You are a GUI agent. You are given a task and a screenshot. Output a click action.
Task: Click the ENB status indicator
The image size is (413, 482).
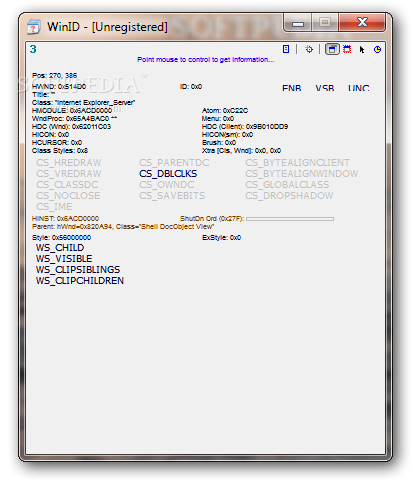(x=291, y=88)
